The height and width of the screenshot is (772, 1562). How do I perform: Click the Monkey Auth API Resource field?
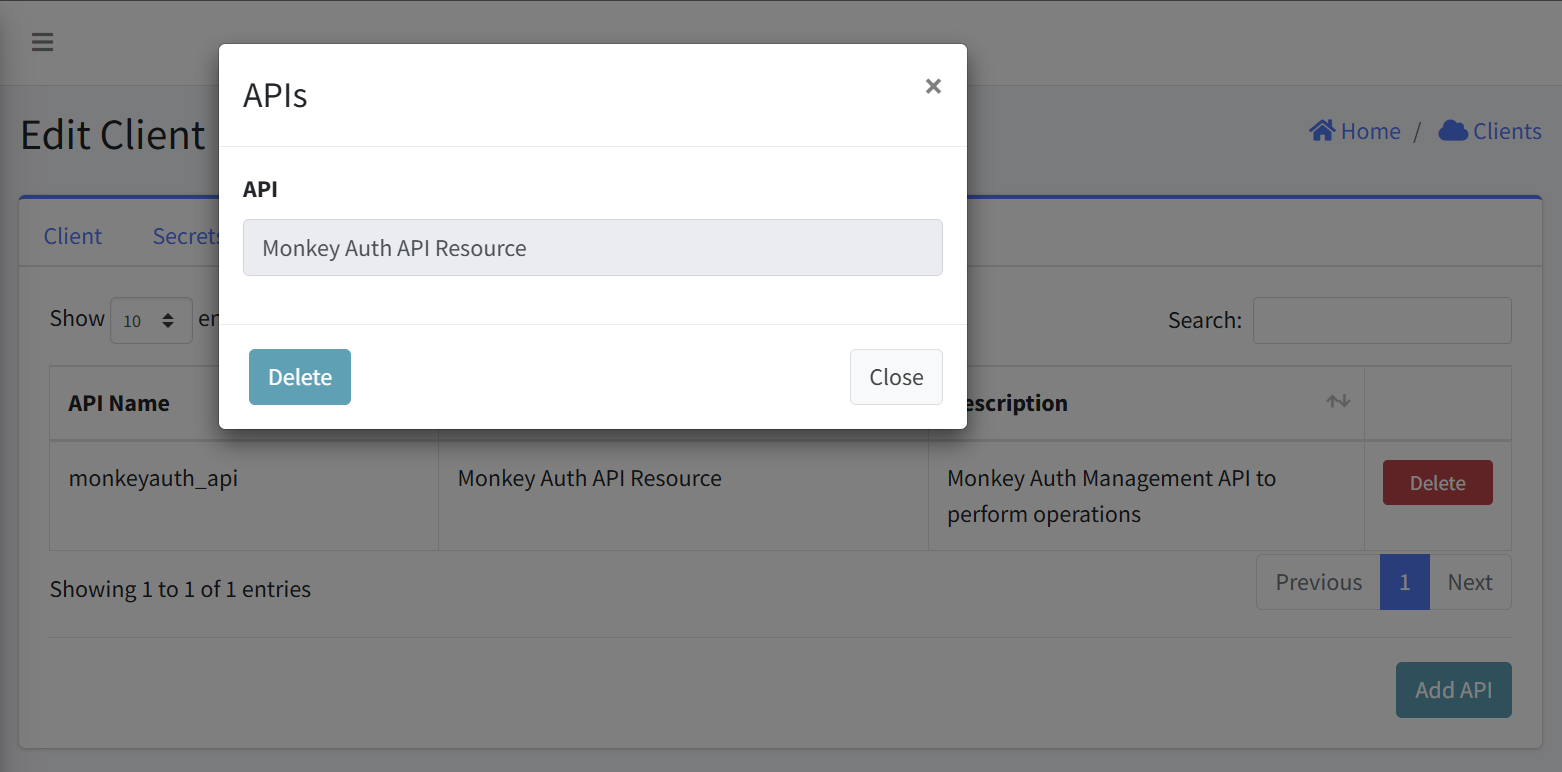pyautogui.click(x=593, y=248)
